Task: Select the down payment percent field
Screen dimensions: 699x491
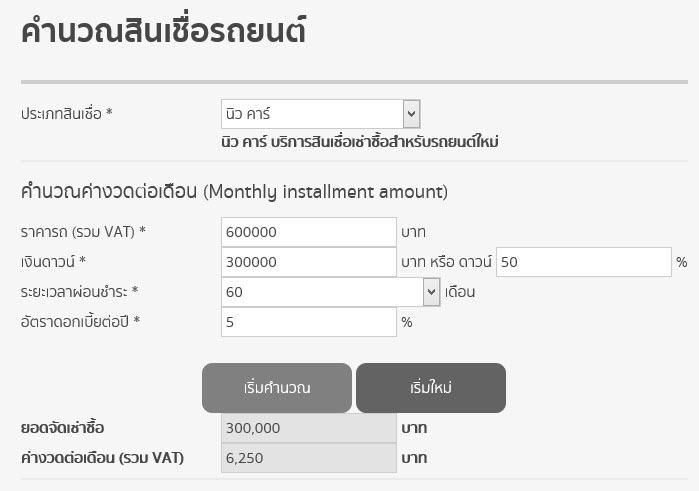Action: pyautogui.click(x=583, y=262)
